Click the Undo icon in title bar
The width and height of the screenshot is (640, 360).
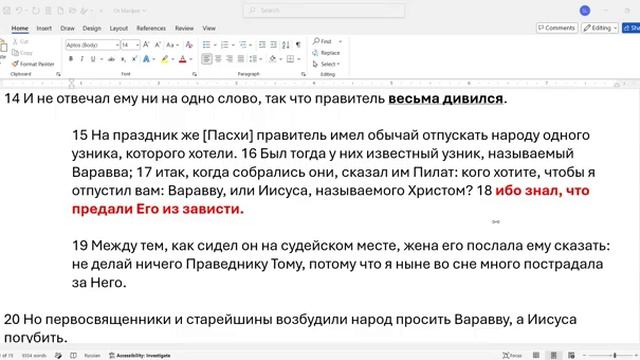[x=19, y=11]
